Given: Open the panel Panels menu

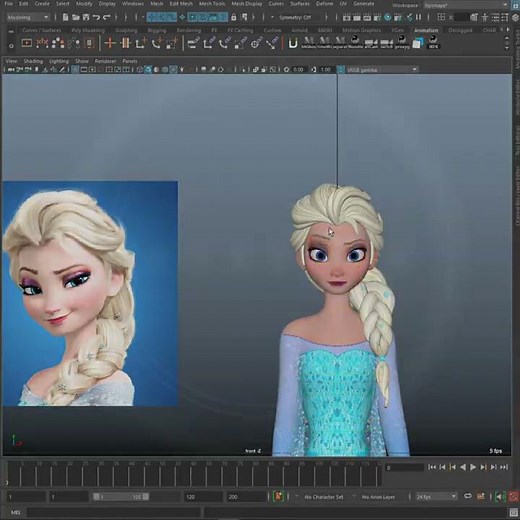Looking at the screenshot, I should point(130,61).
